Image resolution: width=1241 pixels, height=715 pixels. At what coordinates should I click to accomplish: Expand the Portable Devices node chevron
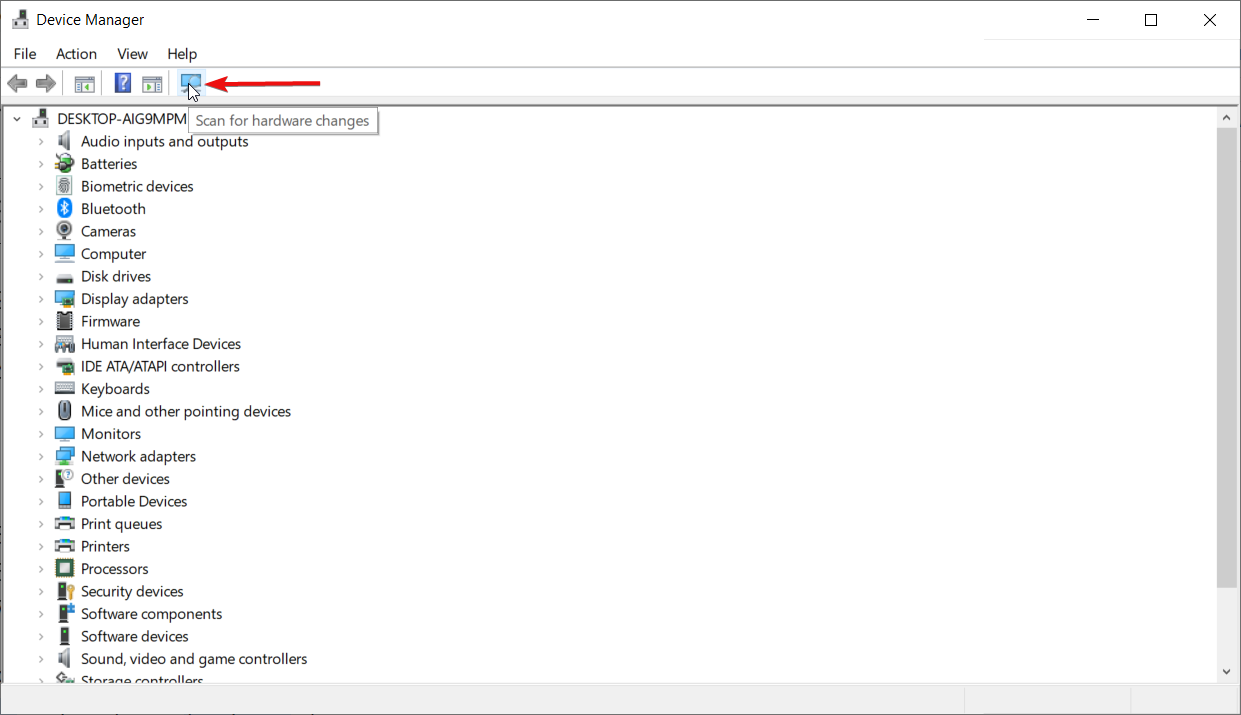41,501
